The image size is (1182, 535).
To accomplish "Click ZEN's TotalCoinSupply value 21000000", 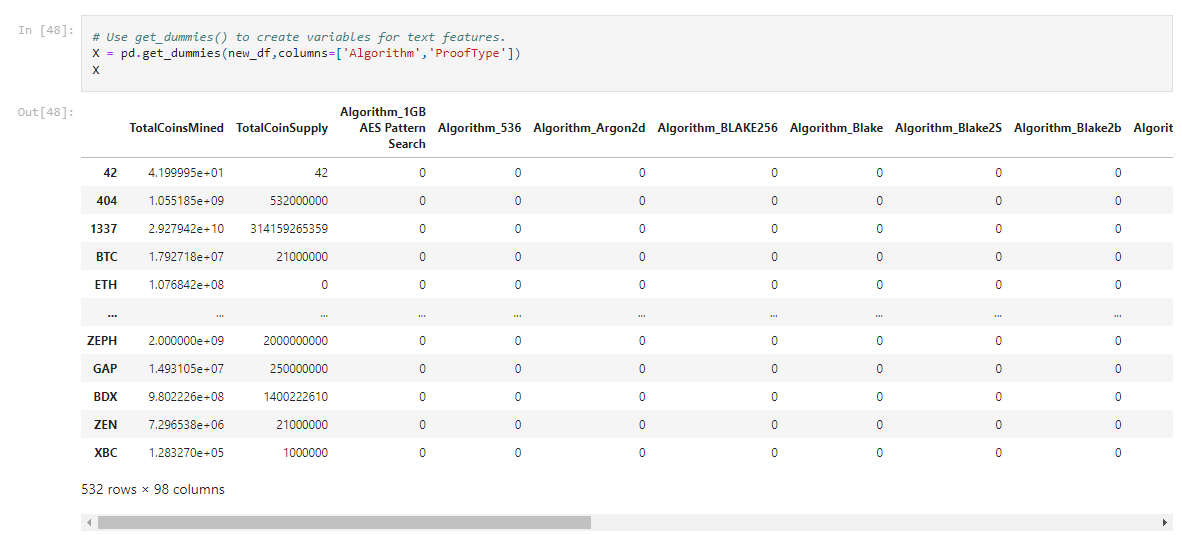I will pos(302,425).
